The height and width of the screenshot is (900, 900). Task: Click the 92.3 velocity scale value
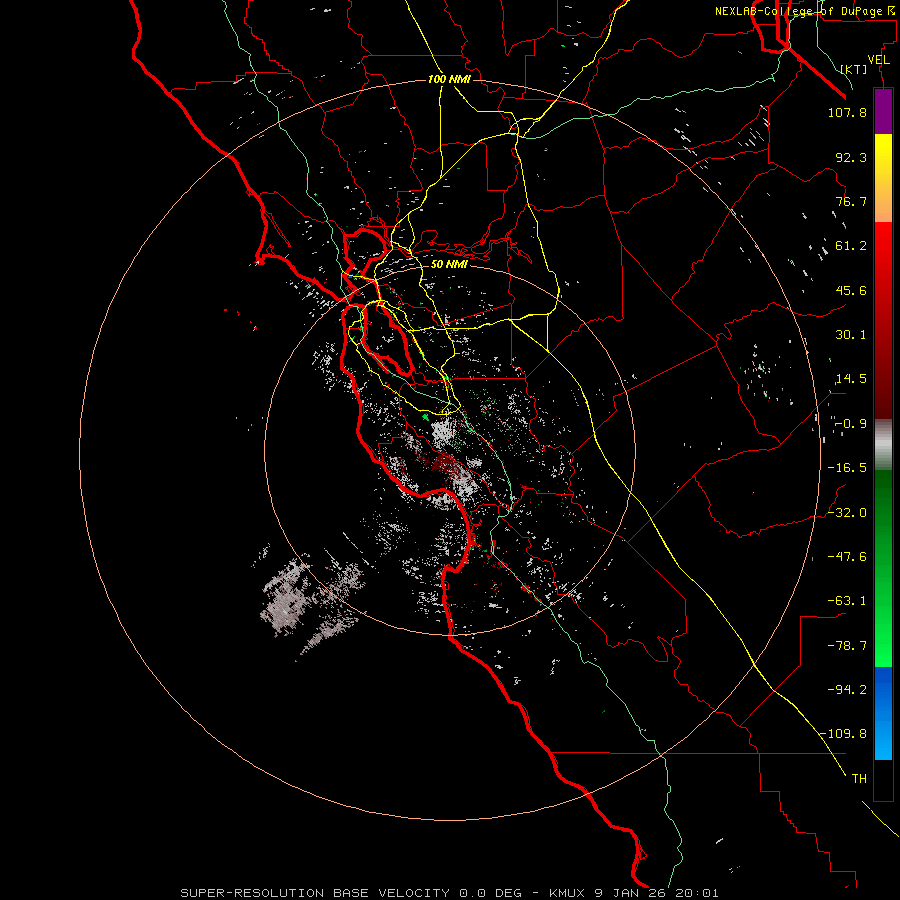[x=851, y=157]
